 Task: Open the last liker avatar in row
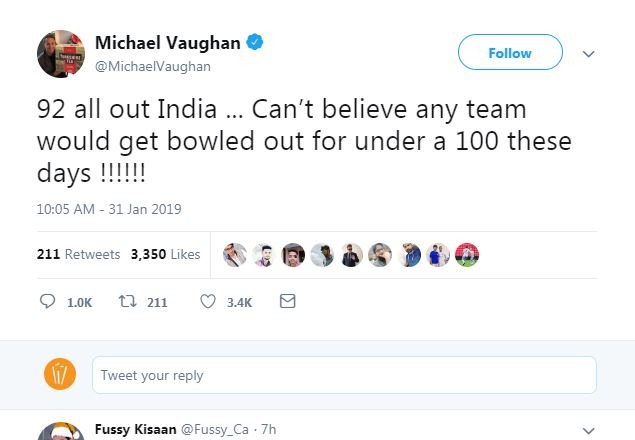[467, 254]
